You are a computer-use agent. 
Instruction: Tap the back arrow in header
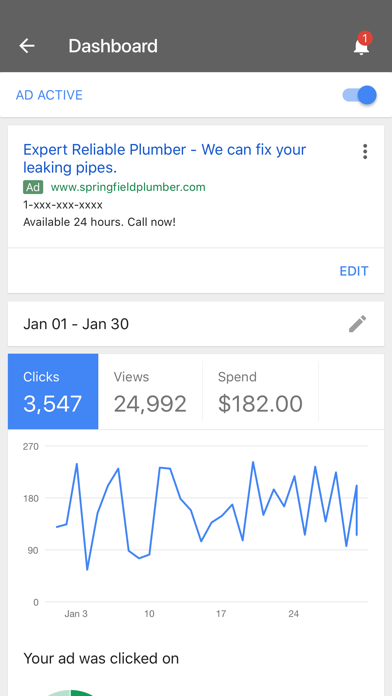(27, 46)
